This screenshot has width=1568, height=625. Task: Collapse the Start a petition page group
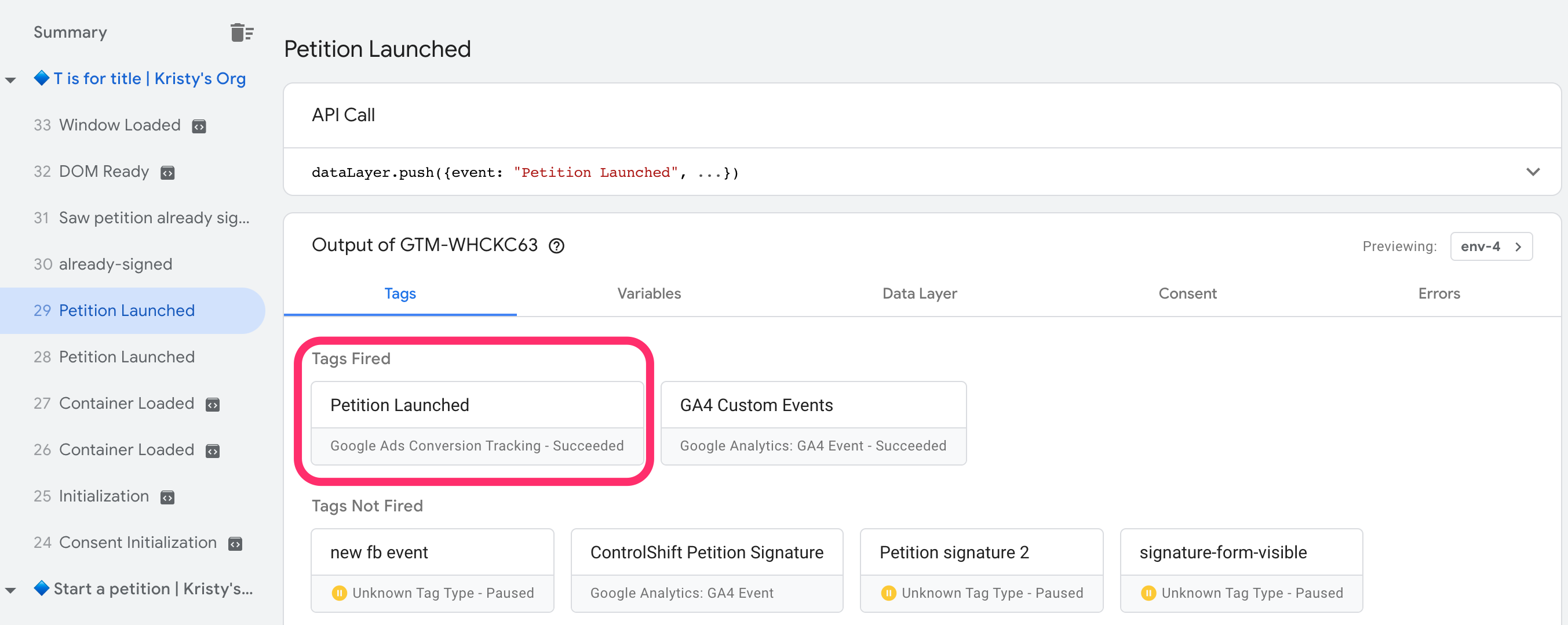10,590
